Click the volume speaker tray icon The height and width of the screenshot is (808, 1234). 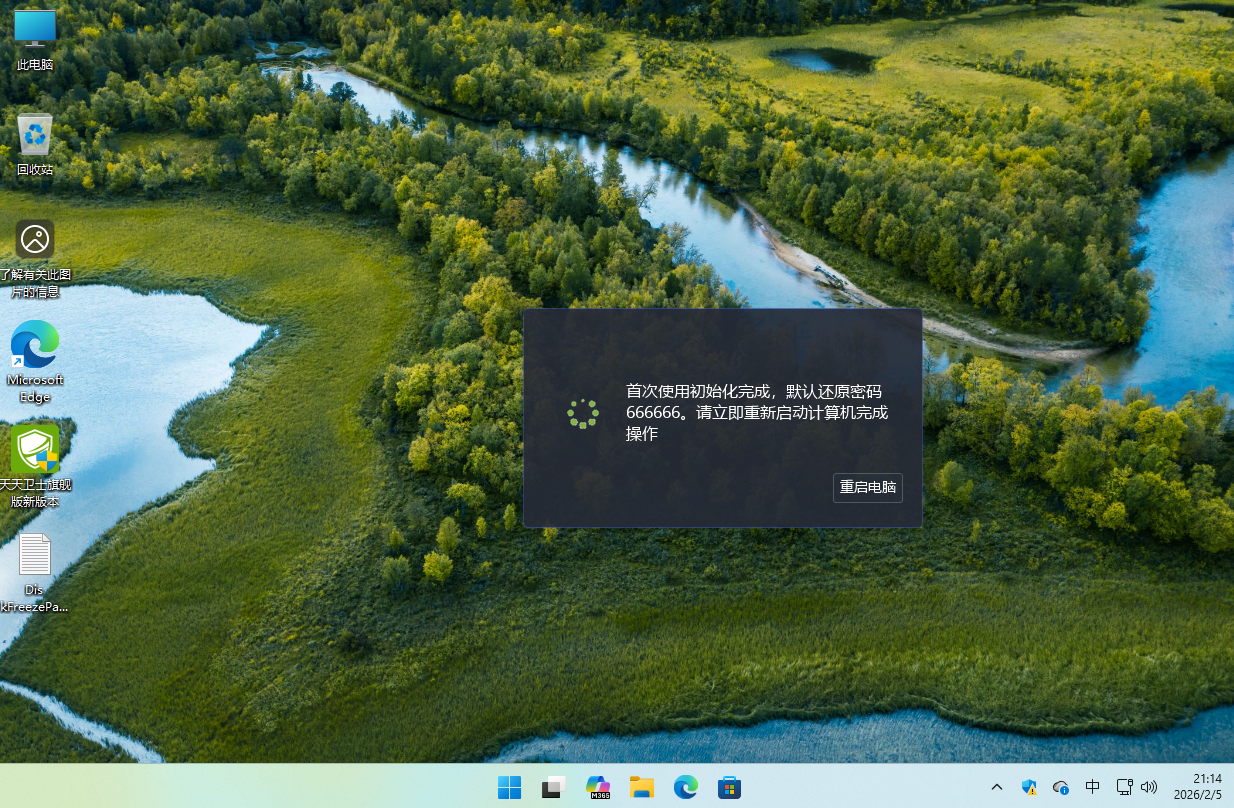[1149, 787]
